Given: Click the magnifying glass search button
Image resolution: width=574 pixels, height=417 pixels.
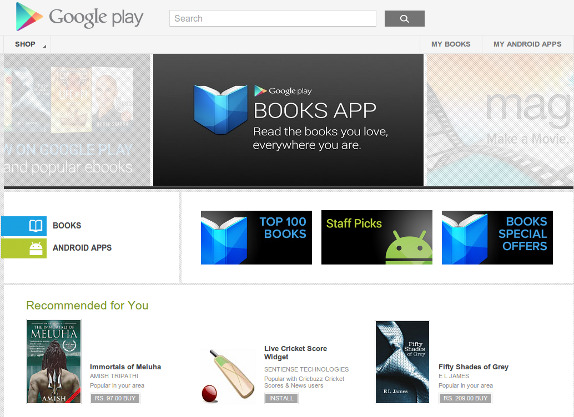Looking at the screenshot, I should 405,19.
